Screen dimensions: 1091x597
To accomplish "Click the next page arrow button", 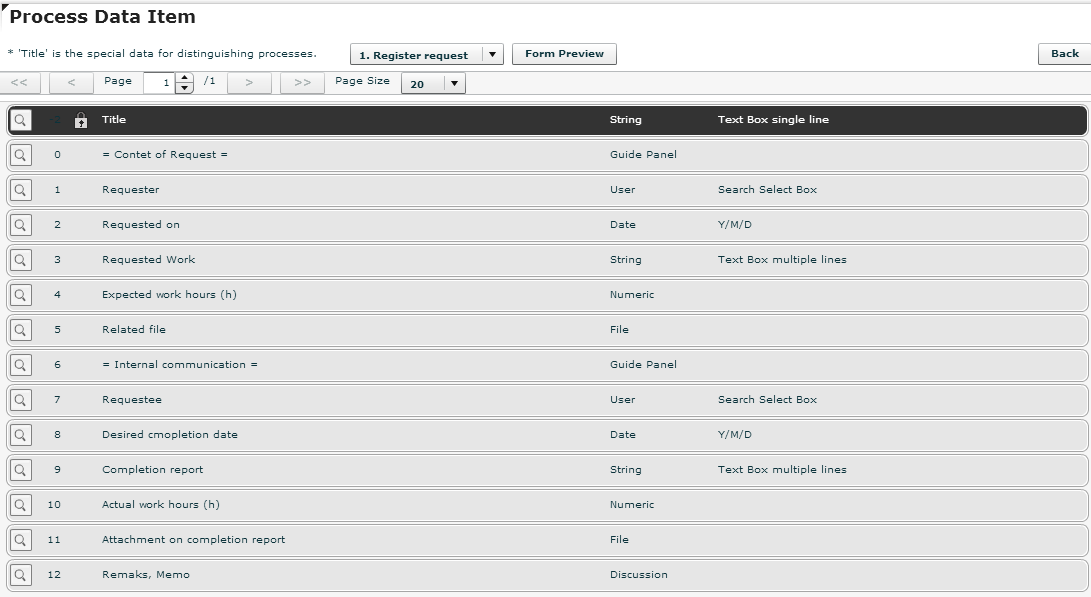I will 247,82.
